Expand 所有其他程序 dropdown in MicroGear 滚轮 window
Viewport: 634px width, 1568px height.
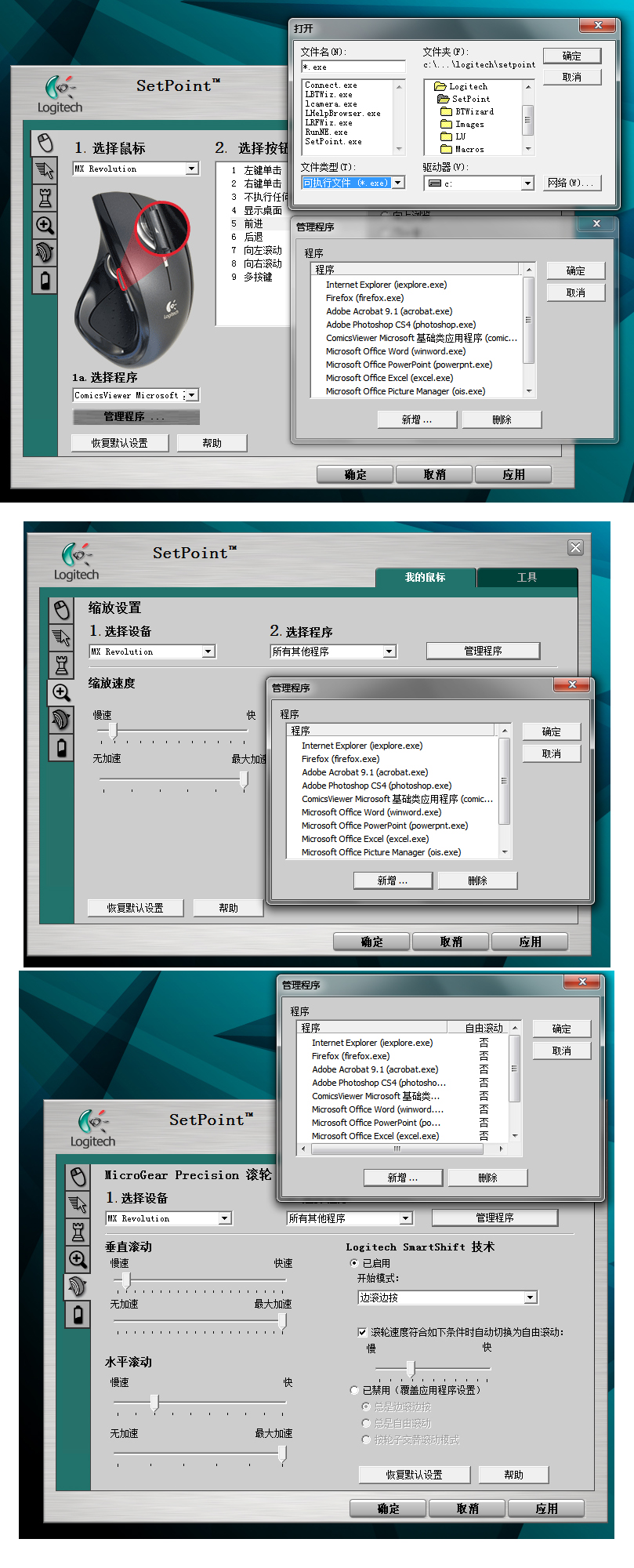(406, 1218)
